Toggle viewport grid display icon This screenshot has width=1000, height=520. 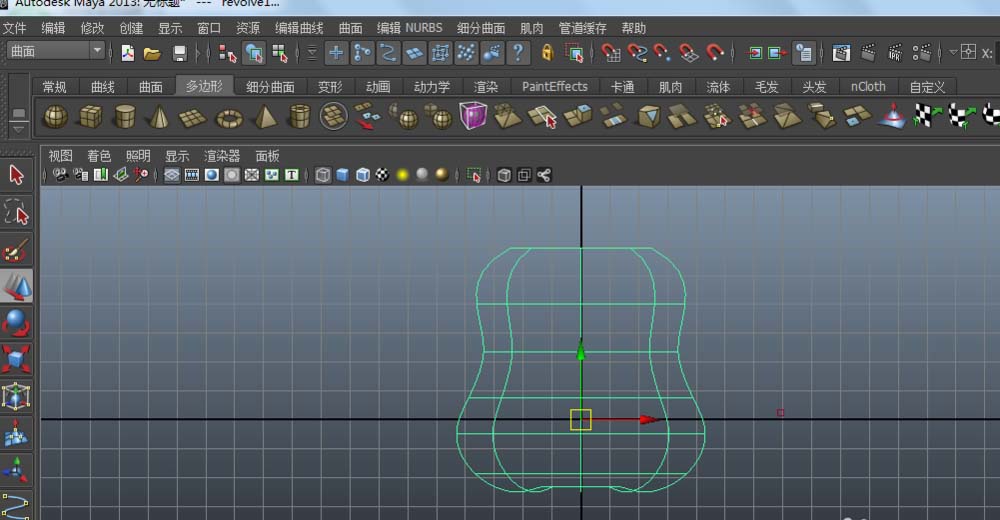pyautogui.click(x=172, y=175)
